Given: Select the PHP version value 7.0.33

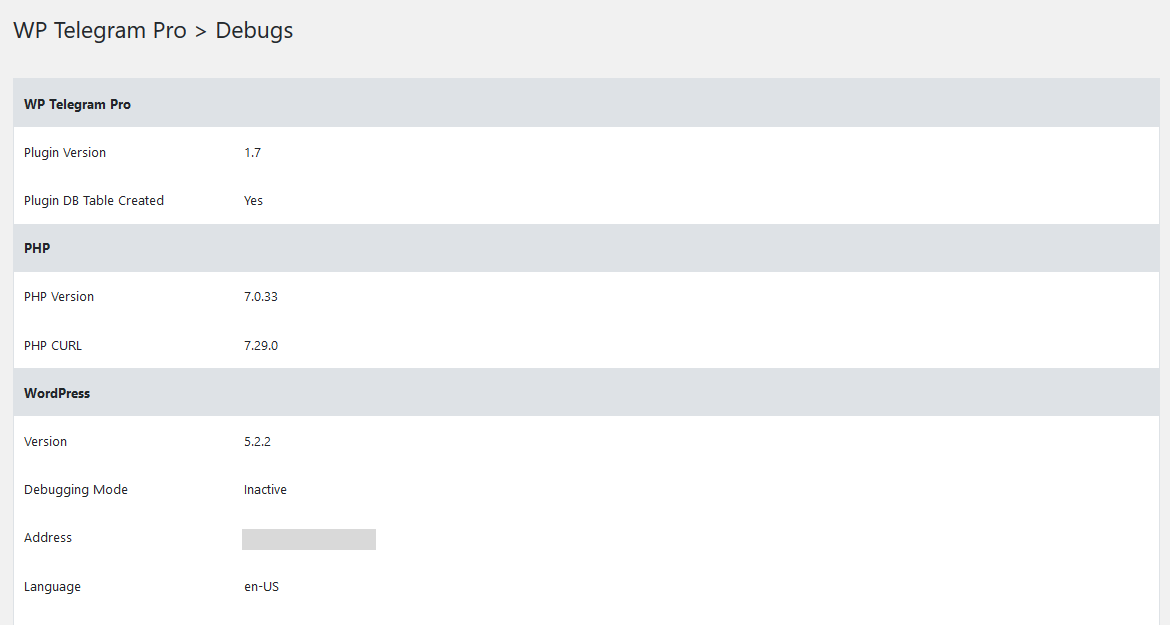Looking at the screenshot, I should (260, 297).
